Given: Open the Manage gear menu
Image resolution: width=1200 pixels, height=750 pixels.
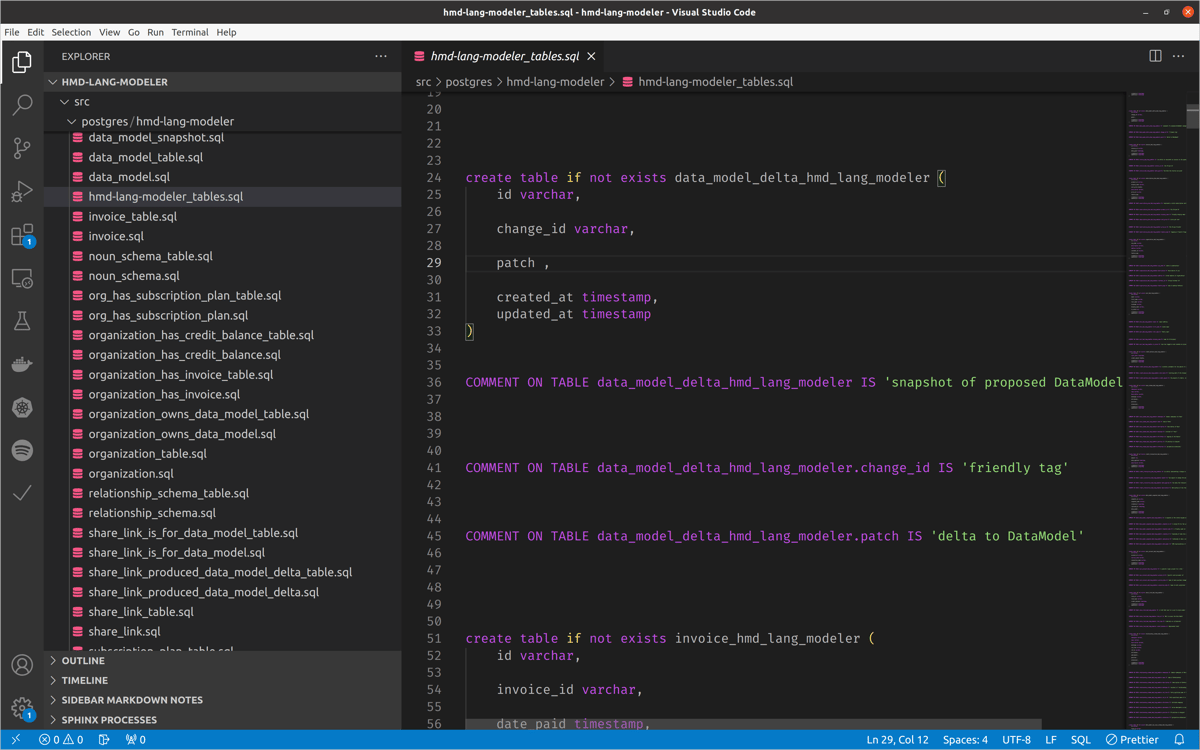Looking at the screenshot, I should coord(22,706).
